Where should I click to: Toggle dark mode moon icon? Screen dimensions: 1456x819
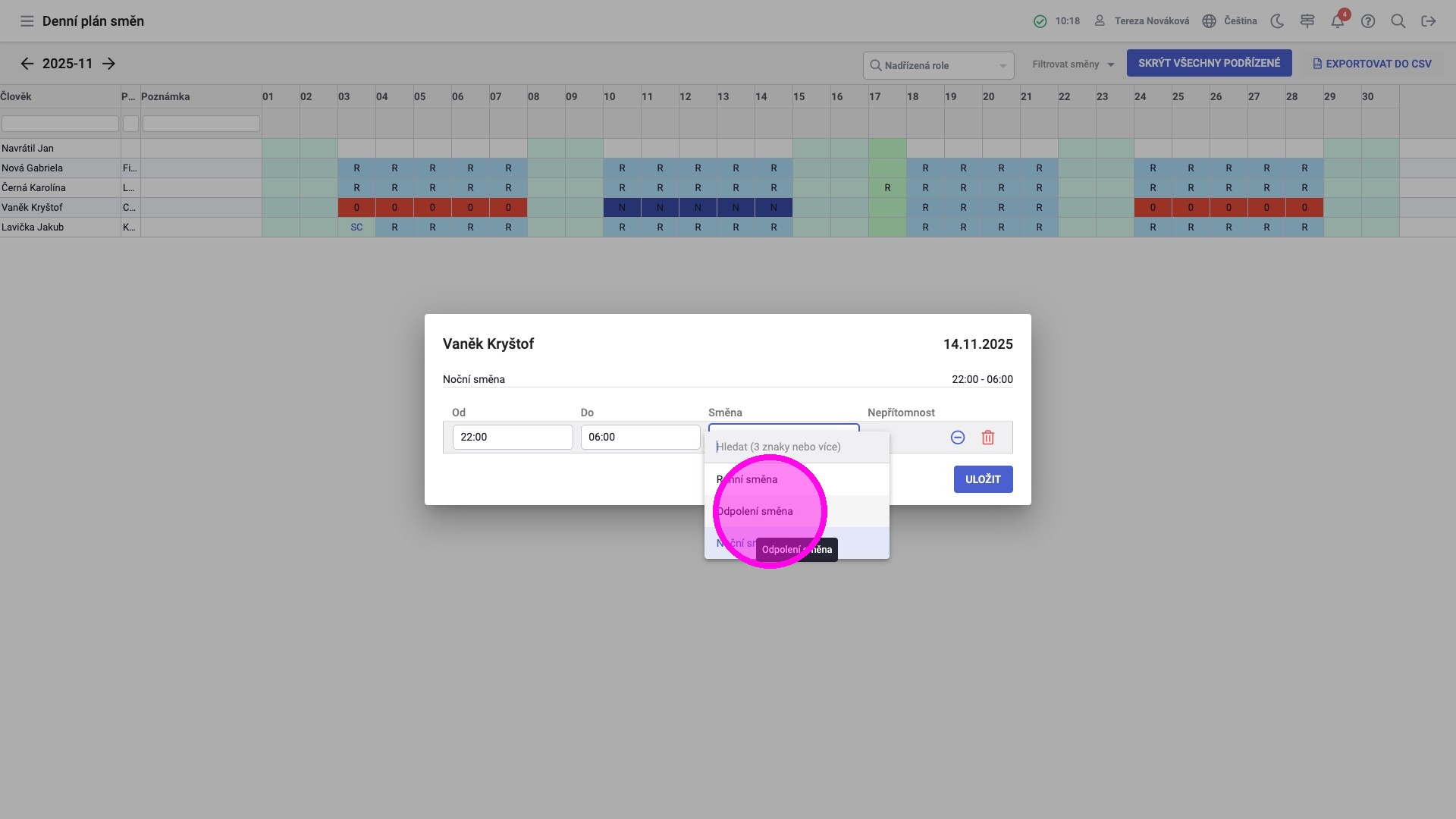pos(1277,21)
